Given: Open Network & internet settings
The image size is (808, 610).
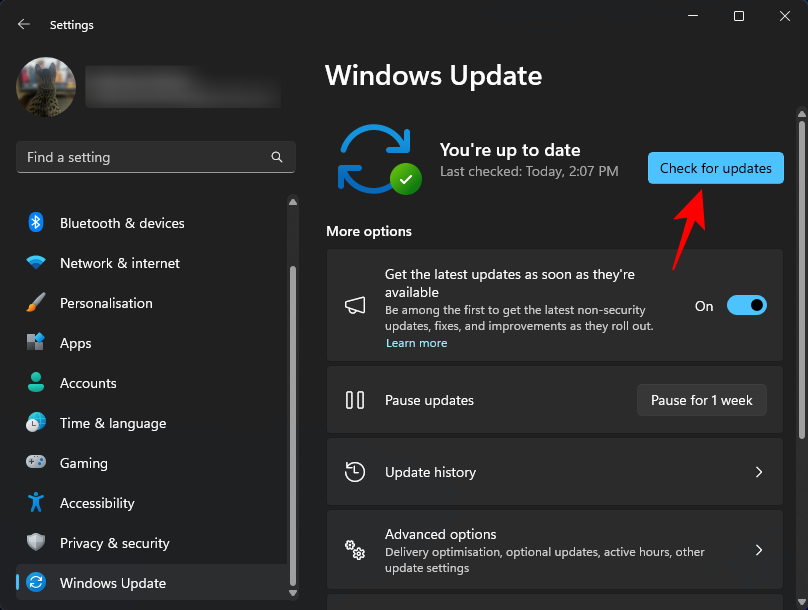Looking at the screenshot, I should pyautogui.click(x=120, y=263).
